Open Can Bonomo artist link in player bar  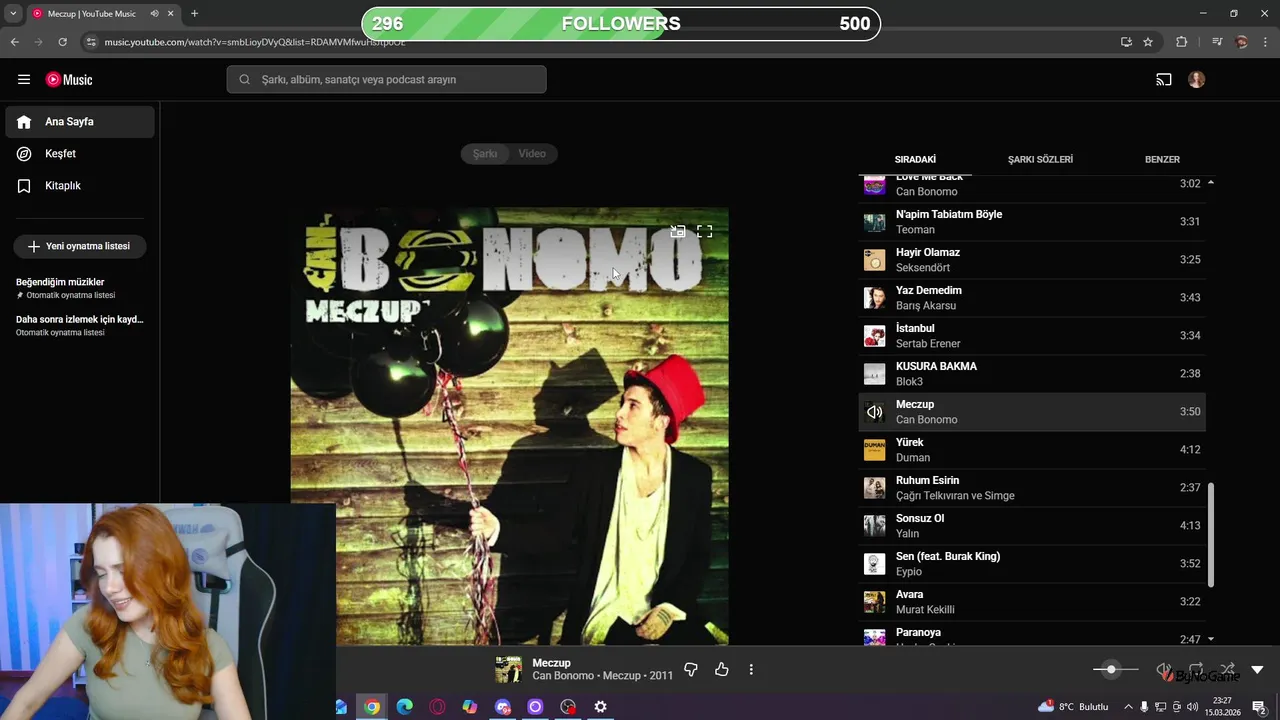tap(563, 676)
